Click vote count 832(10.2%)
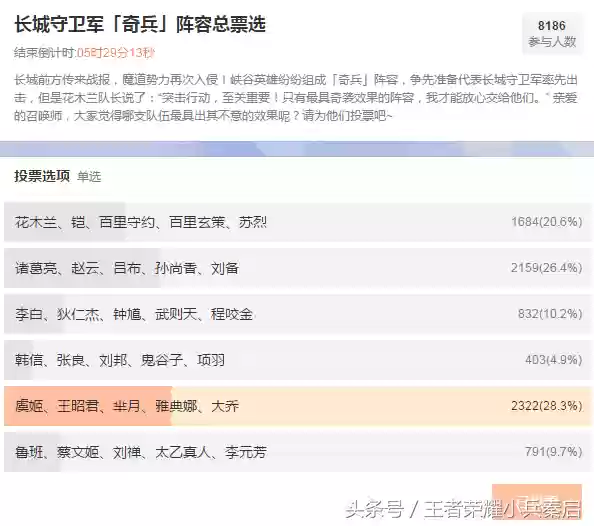Screen dimensions: 594x526 tap(550, 314)
